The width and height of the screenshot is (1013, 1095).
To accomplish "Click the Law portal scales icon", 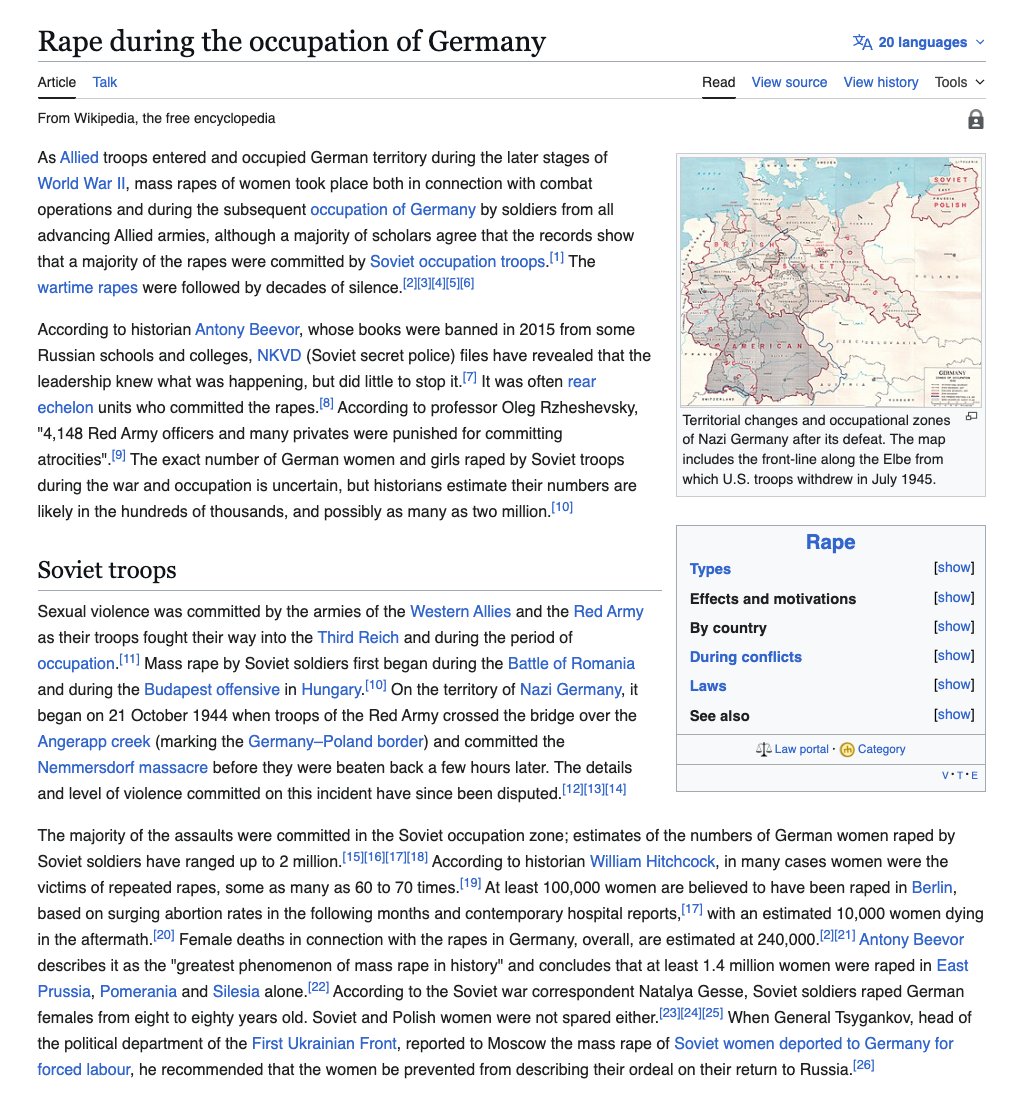I will pyautogui.click(x=764, y=749).
